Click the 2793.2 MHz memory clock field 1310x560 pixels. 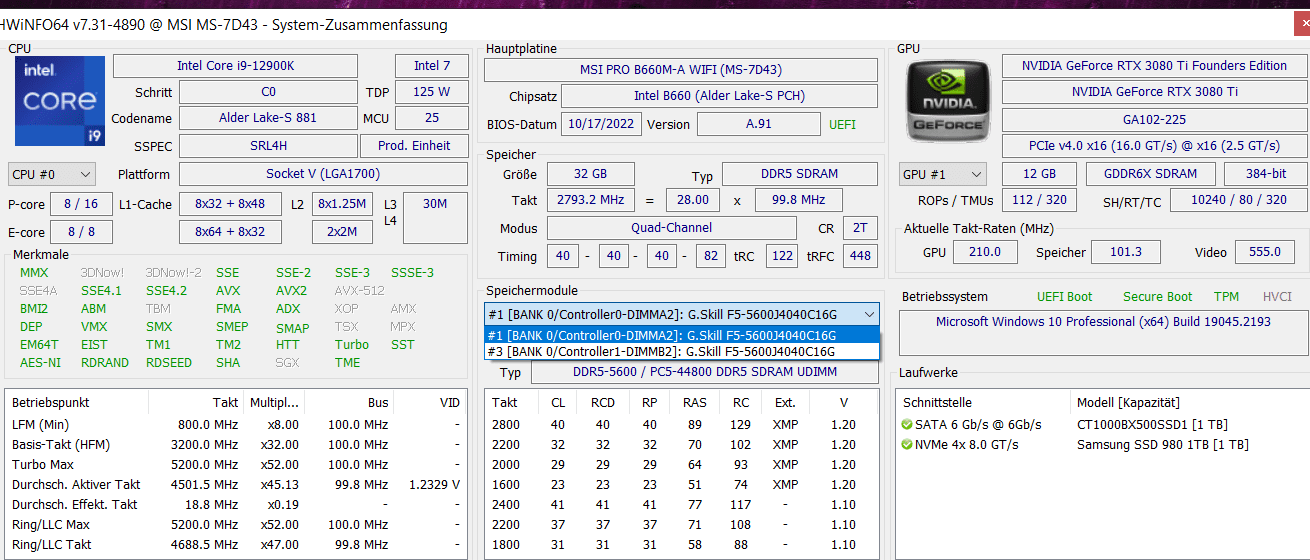(x=590, y=200)
